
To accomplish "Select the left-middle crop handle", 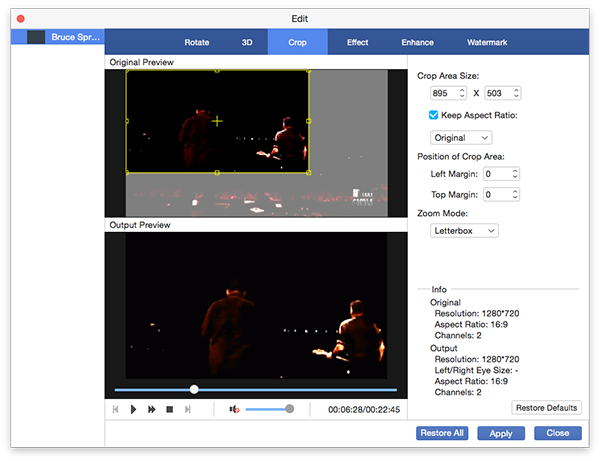I will pyautogui.click(x=127, y=121).
